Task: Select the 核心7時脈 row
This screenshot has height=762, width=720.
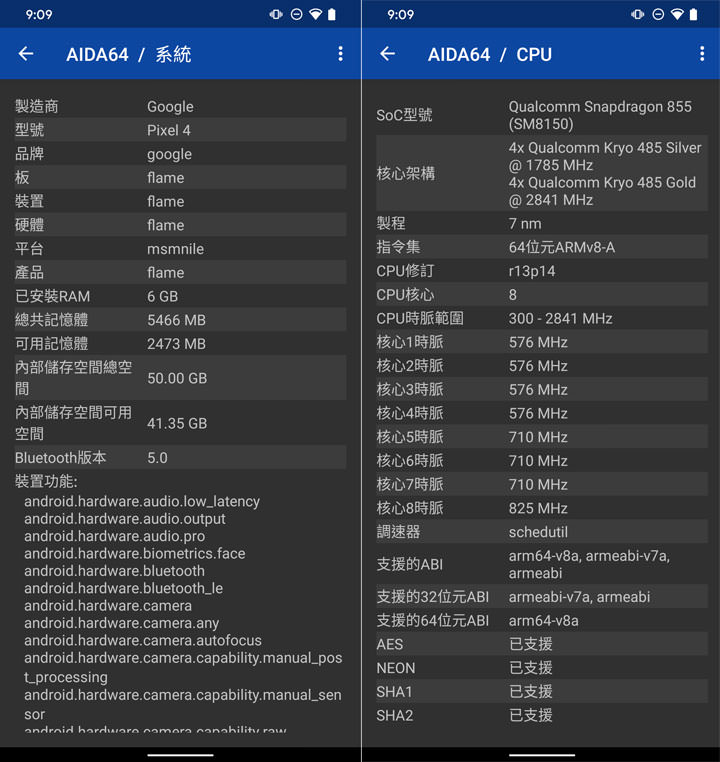Action: click(x=542, y=485)
